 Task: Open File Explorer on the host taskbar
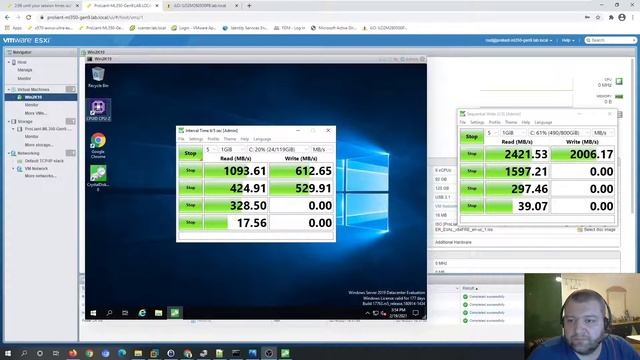click(x=138, y=353)
